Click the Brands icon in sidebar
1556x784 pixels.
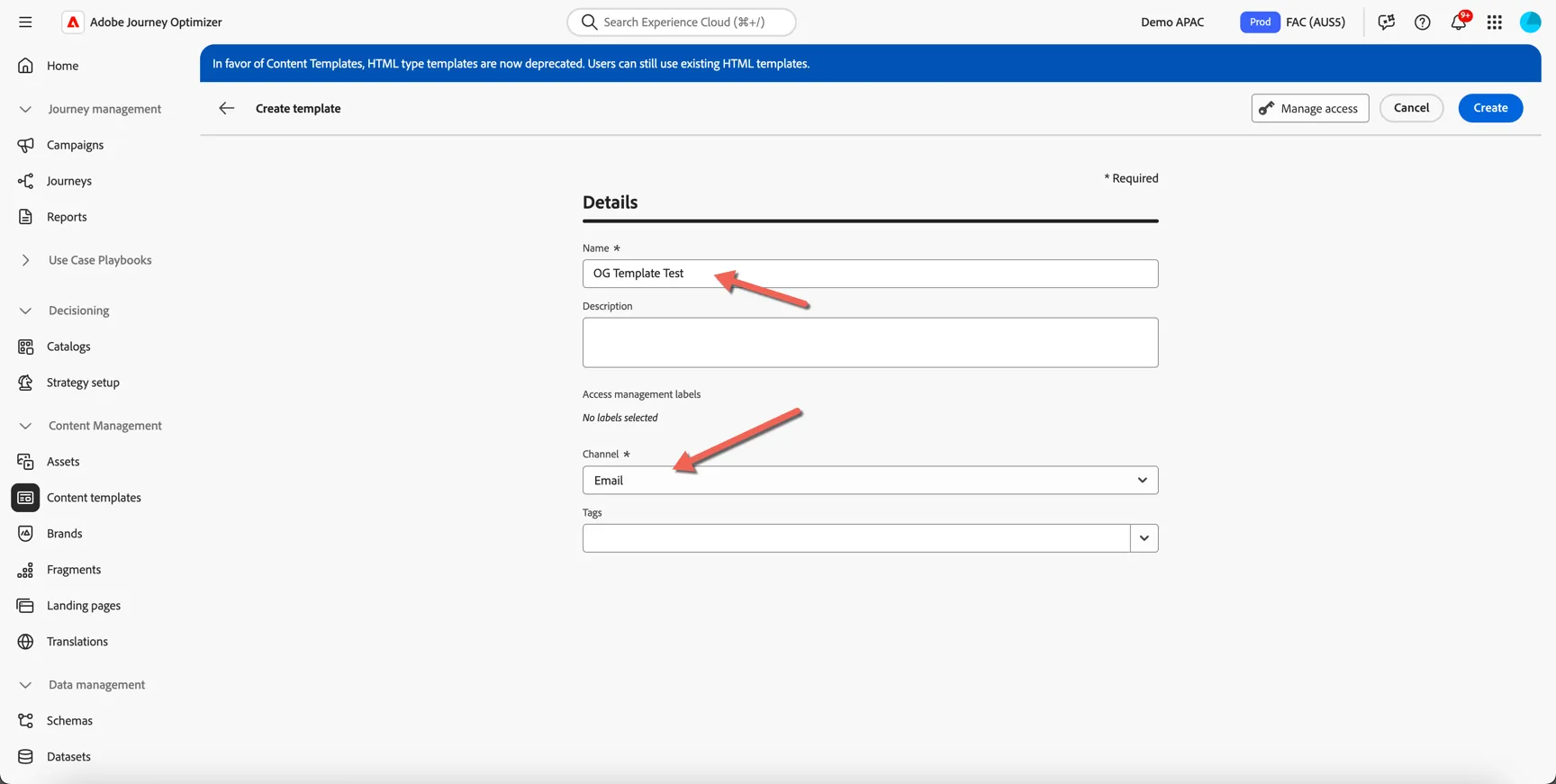click(25, 534)
